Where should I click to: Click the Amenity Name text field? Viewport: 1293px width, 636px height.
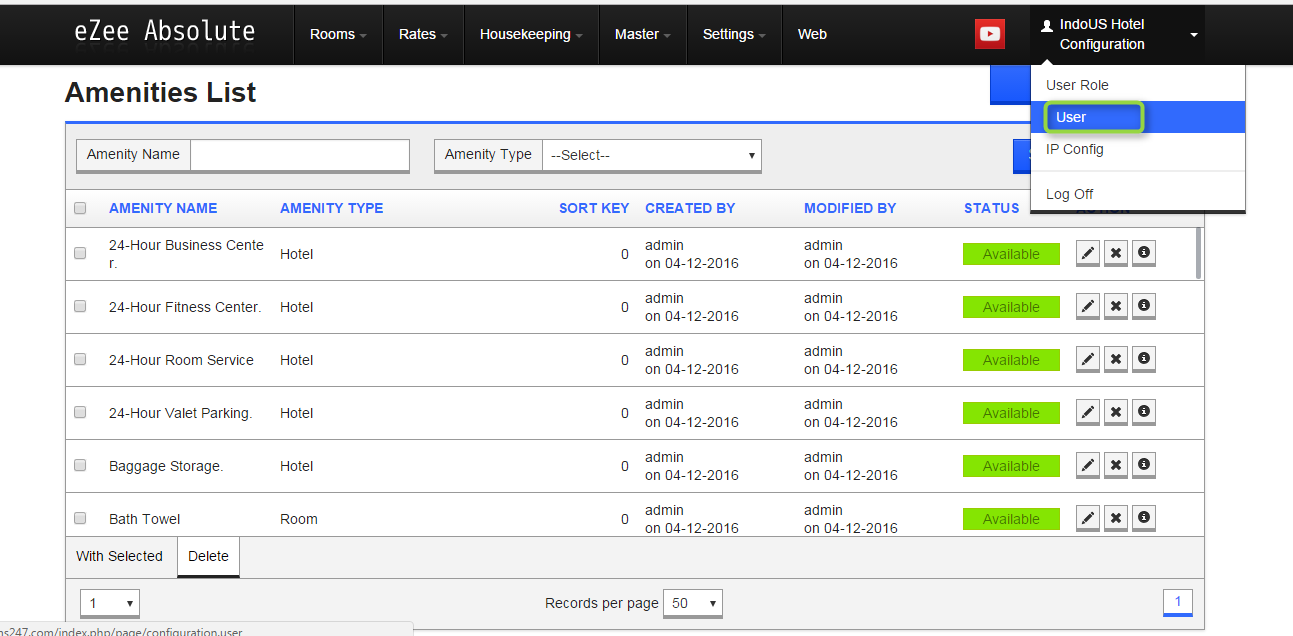(x=300, y=155)
